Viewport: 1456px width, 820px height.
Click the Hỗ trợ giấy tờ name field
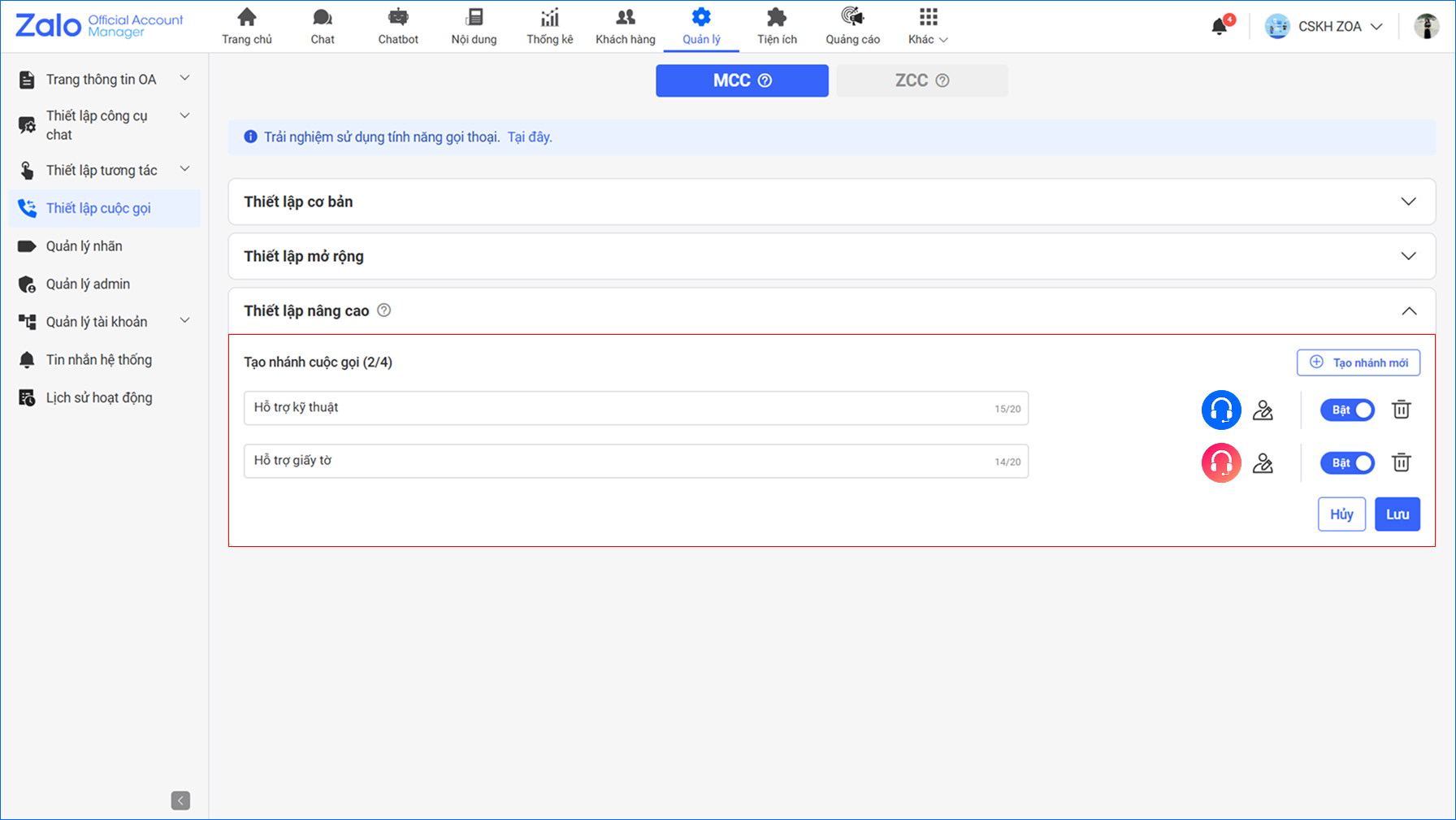tap(617, 461)
